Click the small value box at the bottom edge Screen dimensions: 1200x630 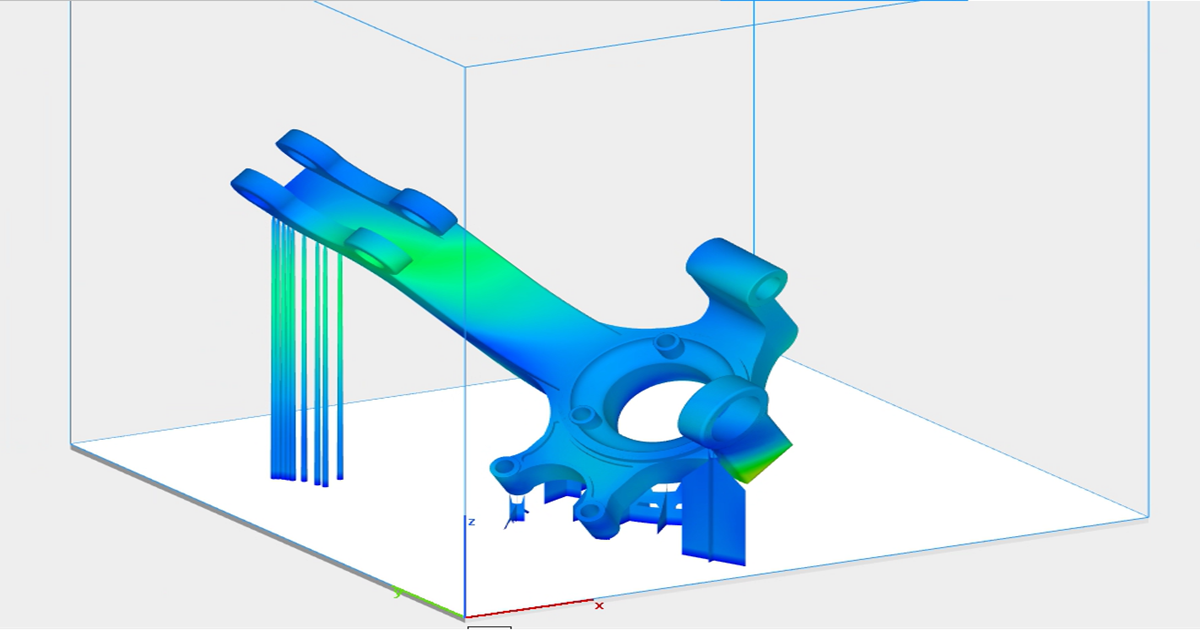(x=488, y=627)
